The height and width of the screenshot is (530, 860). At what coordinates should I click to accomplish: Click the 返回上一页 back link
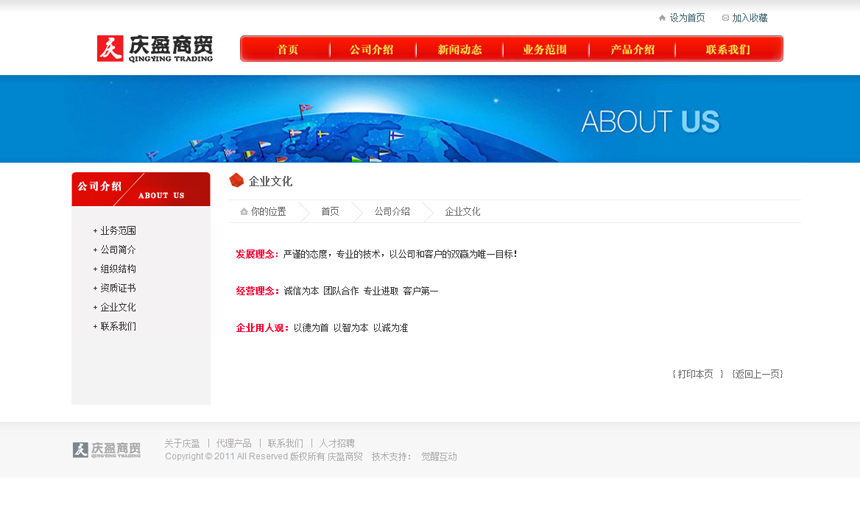click(757, 374)
